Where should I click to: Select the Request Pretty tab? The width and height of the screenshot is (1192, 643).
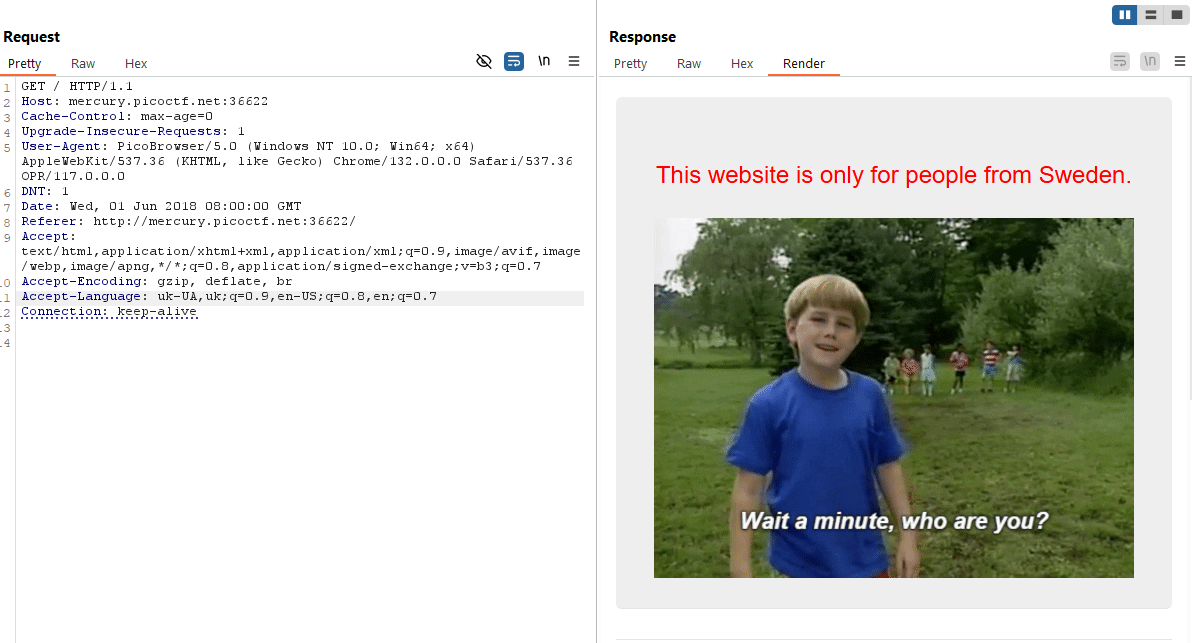click(x=25, y=64)
